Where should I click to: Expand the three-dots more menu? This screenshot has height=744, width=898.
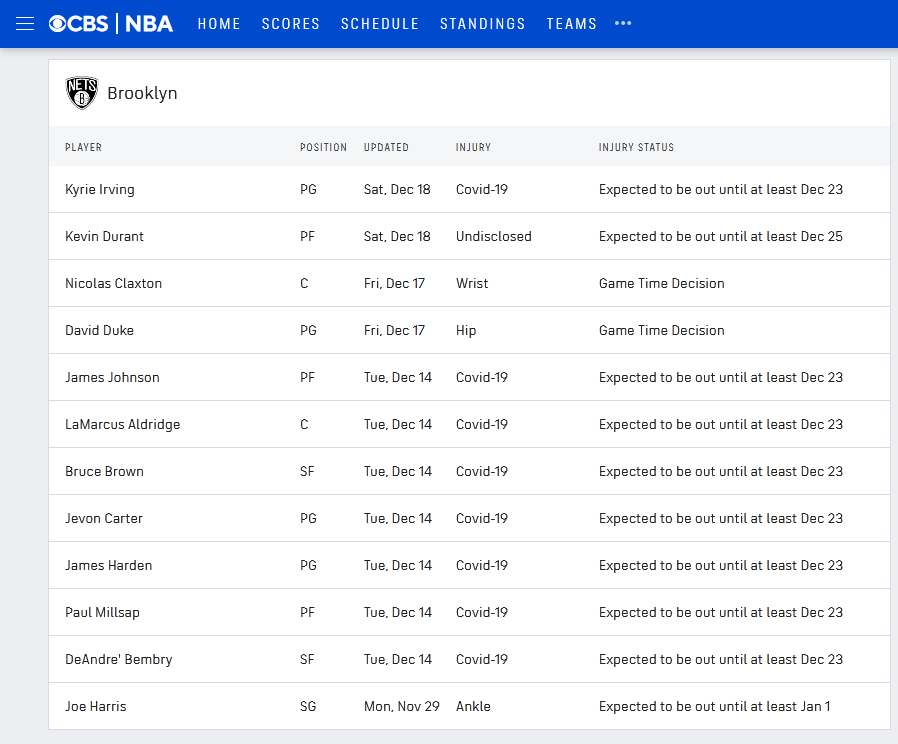click(623, 24)
